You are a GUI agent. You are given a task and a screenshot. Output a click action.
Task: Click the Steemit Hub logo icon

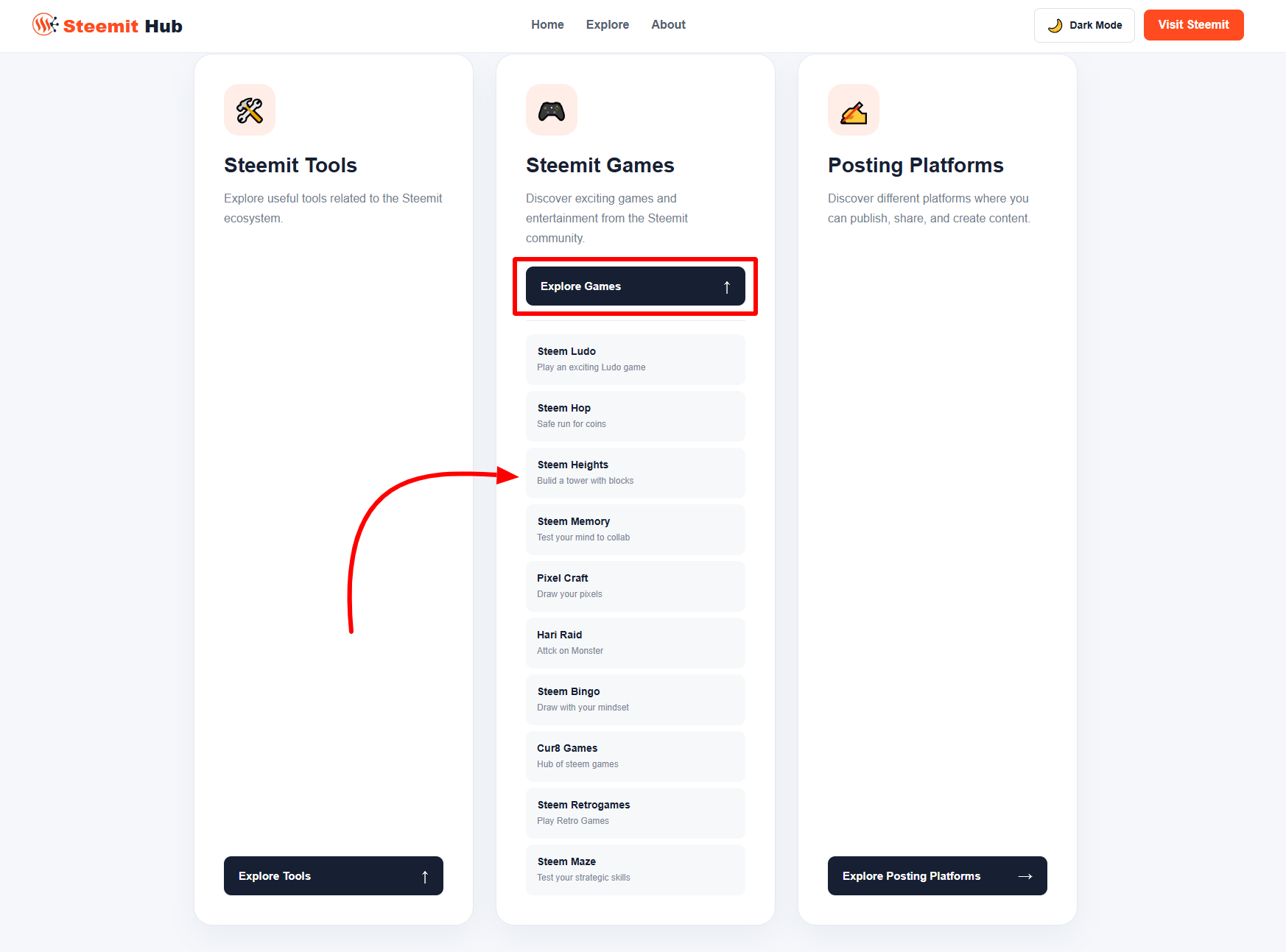[x=45, y=25]
